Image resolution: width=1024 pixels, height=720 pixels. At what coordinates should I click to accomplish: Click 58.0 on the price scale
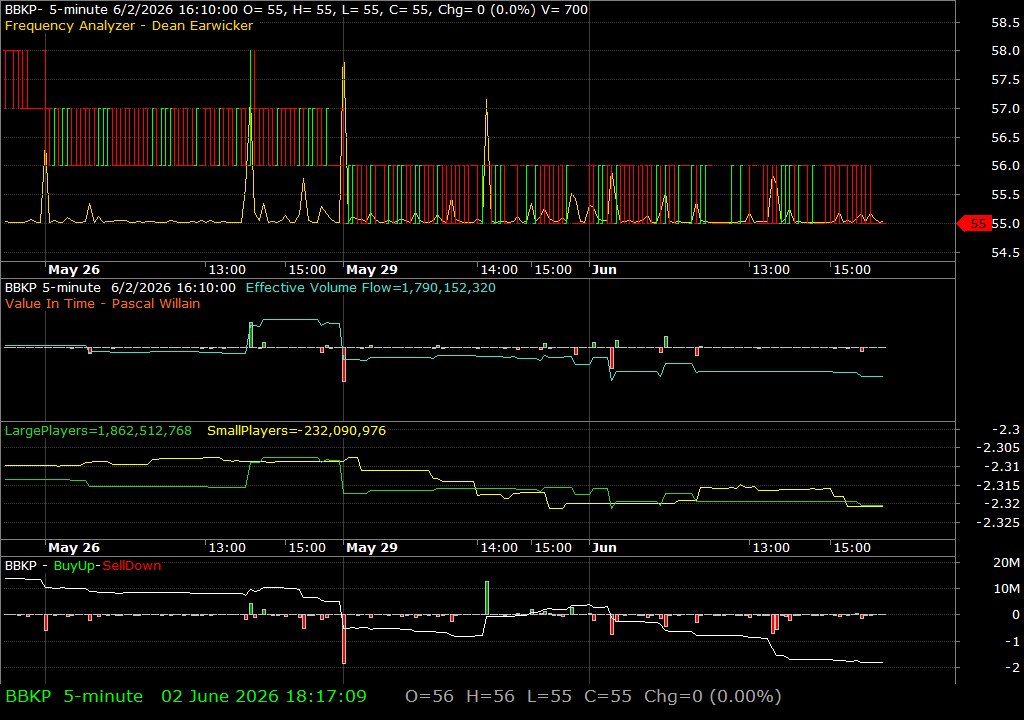pos(1005,50)
